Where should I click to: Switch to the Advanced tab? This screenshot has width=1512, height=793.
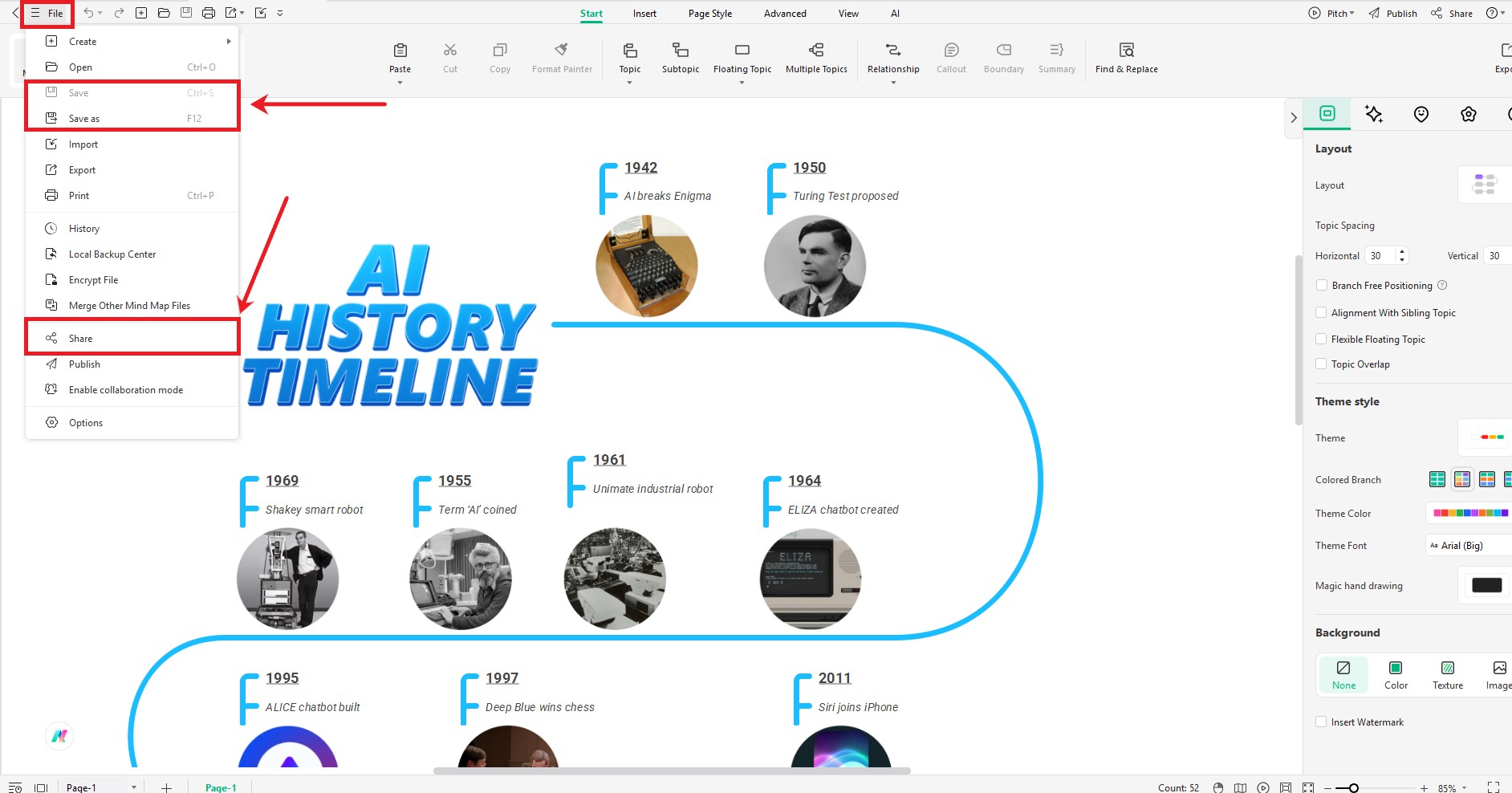tap(785, 13)
